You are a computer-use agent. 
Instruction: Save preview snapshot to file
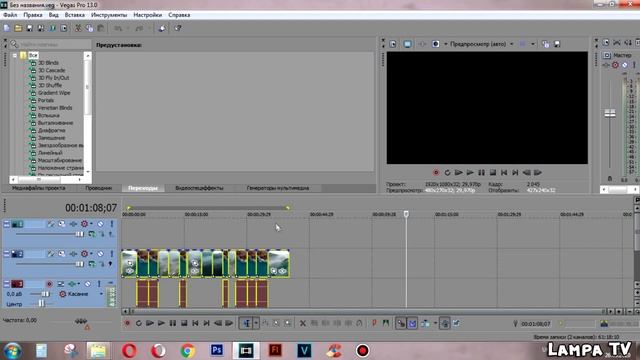tap(557, 44)
